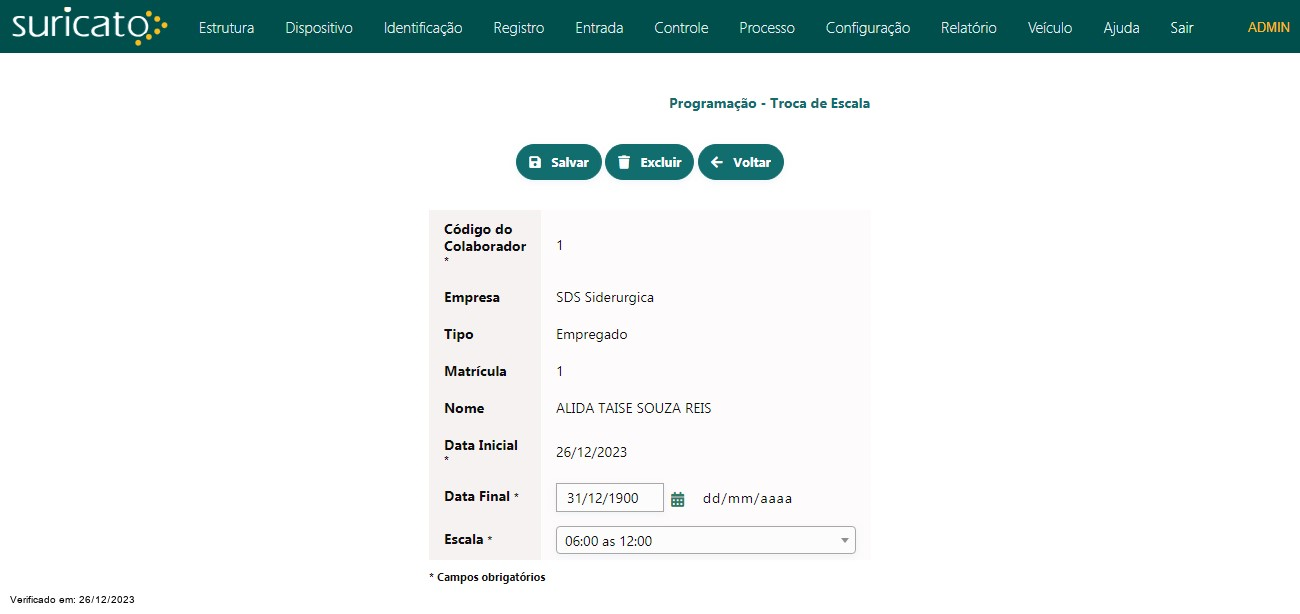Open the Veículo menu
The width and height of the screenshot is (1300, 614).
pos(1050,28)
